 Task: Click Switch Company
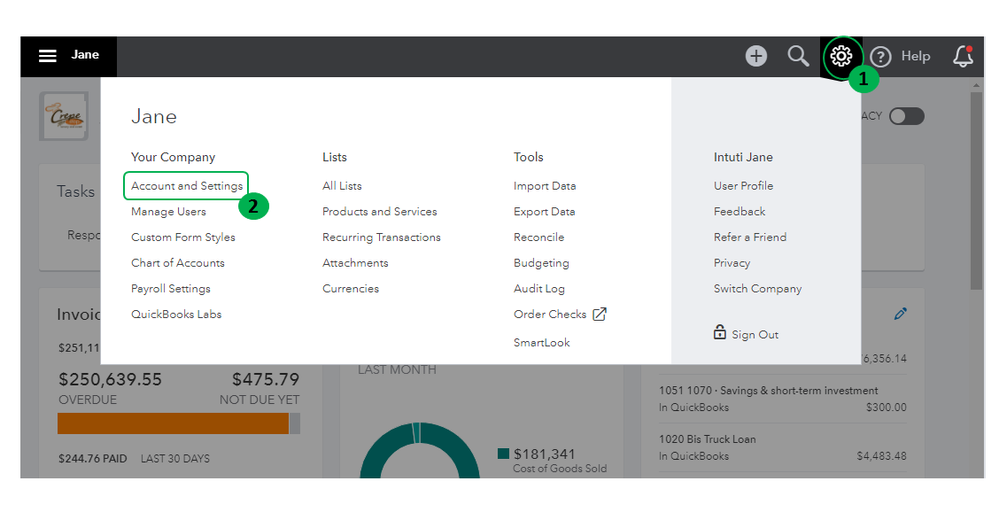[x=758, y=289]
